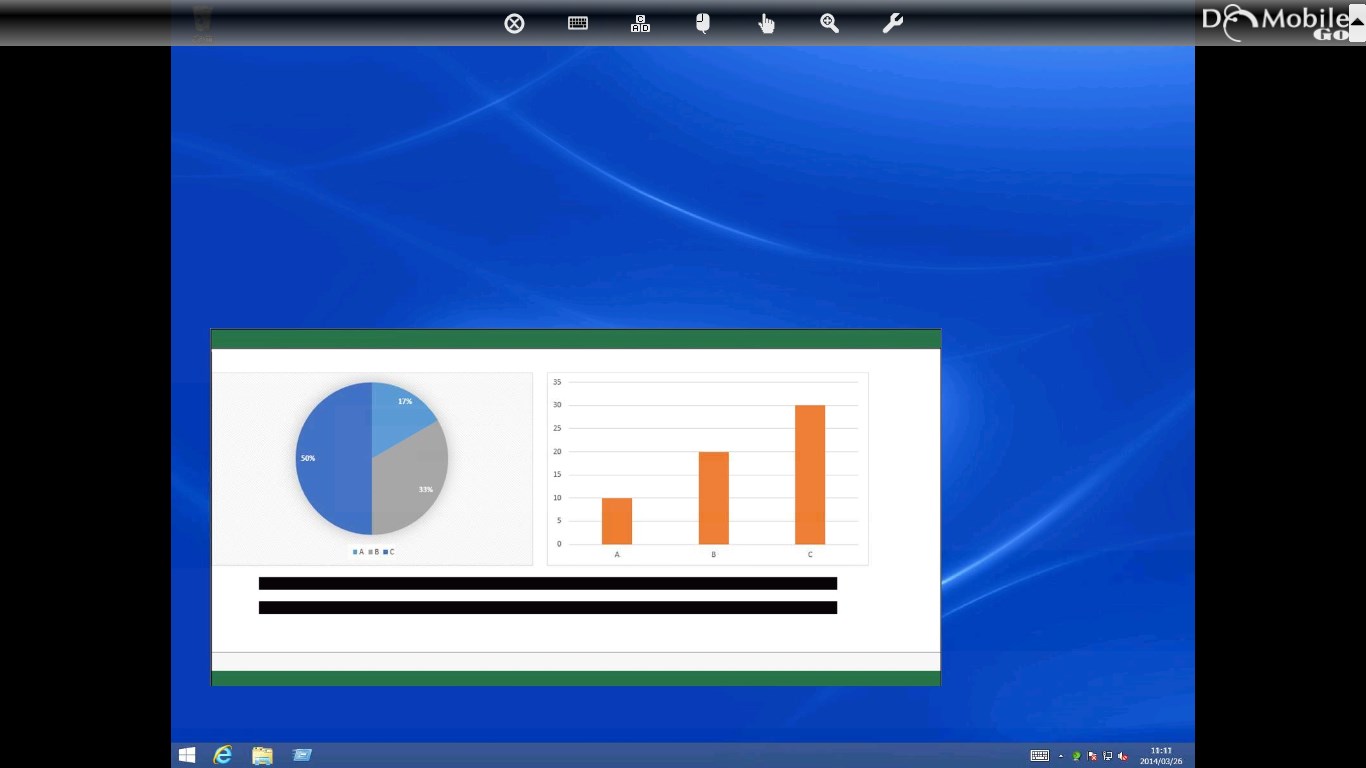Click the muted volume speaker tray icon
The height and width of the screenshot is (768, 1366).
coord(1123,756)
